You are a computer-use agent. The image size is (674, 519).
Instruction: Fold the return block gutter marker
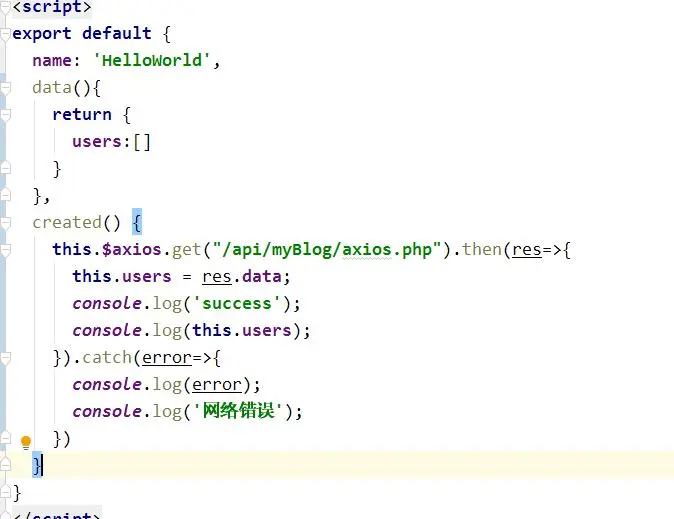click(x=5, y=115)
